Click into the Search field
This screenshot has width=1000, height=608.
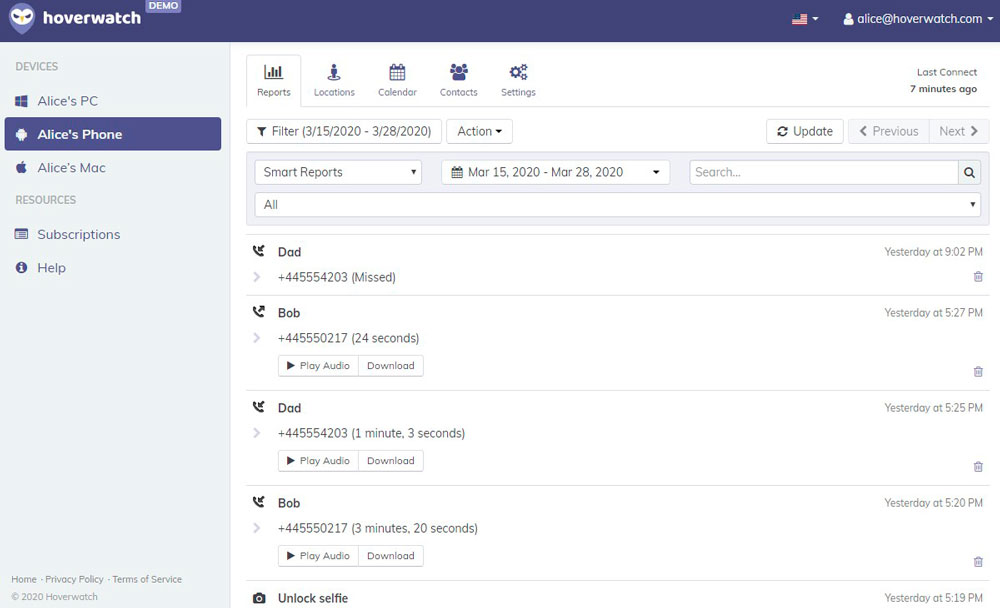click(x=823, y=172)
